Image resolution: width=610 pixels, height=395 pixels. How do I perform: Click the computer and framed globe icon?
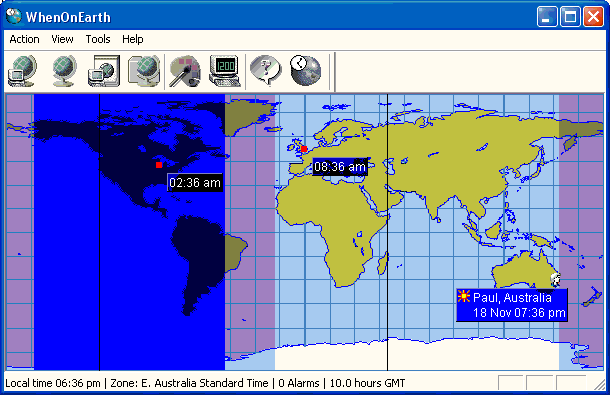(x=104, y=71)
